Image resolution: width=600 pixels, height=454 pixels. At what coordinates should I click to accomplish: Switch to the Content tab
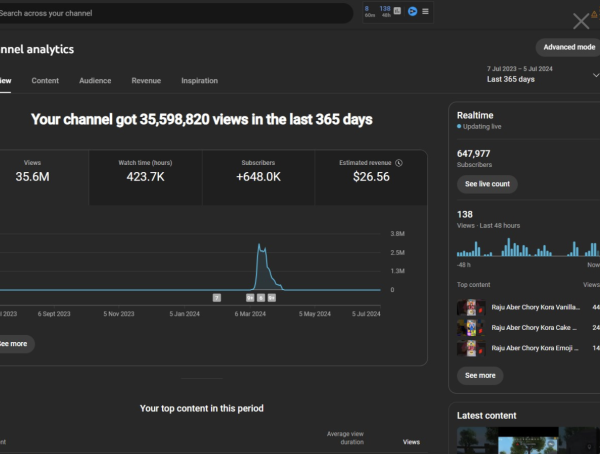45,81
